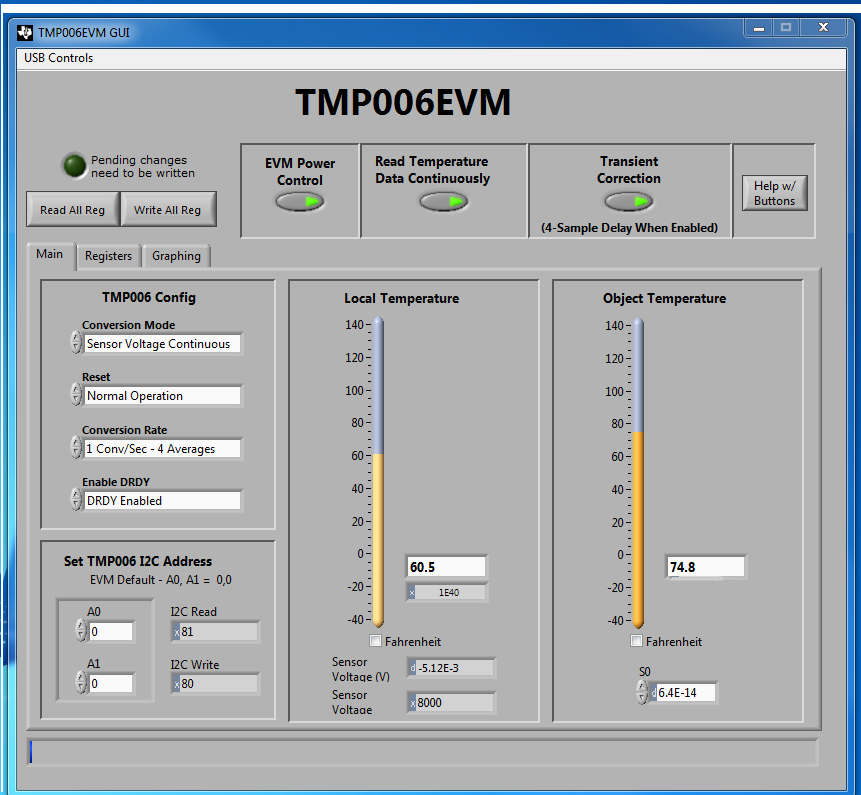The image size is (861, 795).
Task: Toggle the EVM Power Control switch
Action: click(x=299, y=202)
